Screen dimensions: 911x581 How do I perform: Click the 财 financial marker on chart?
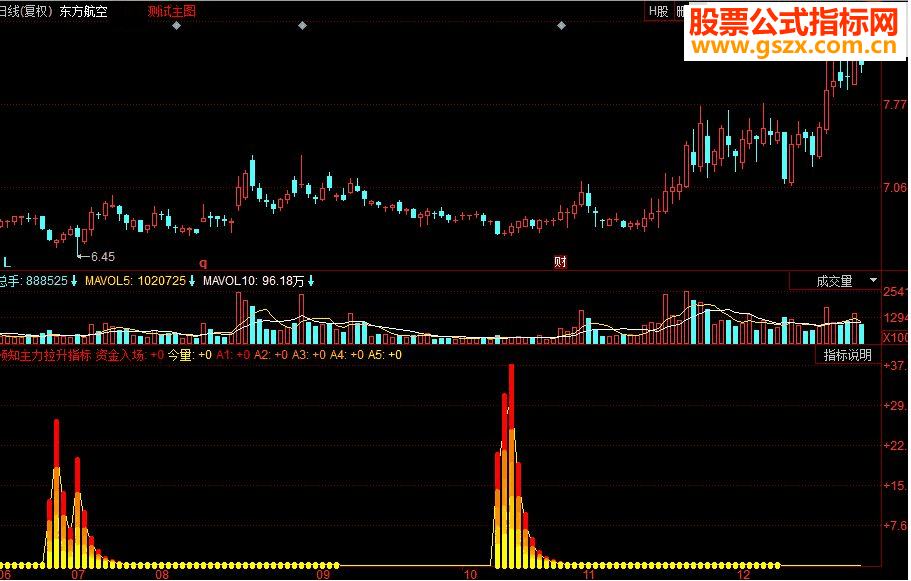click(560, 262)
